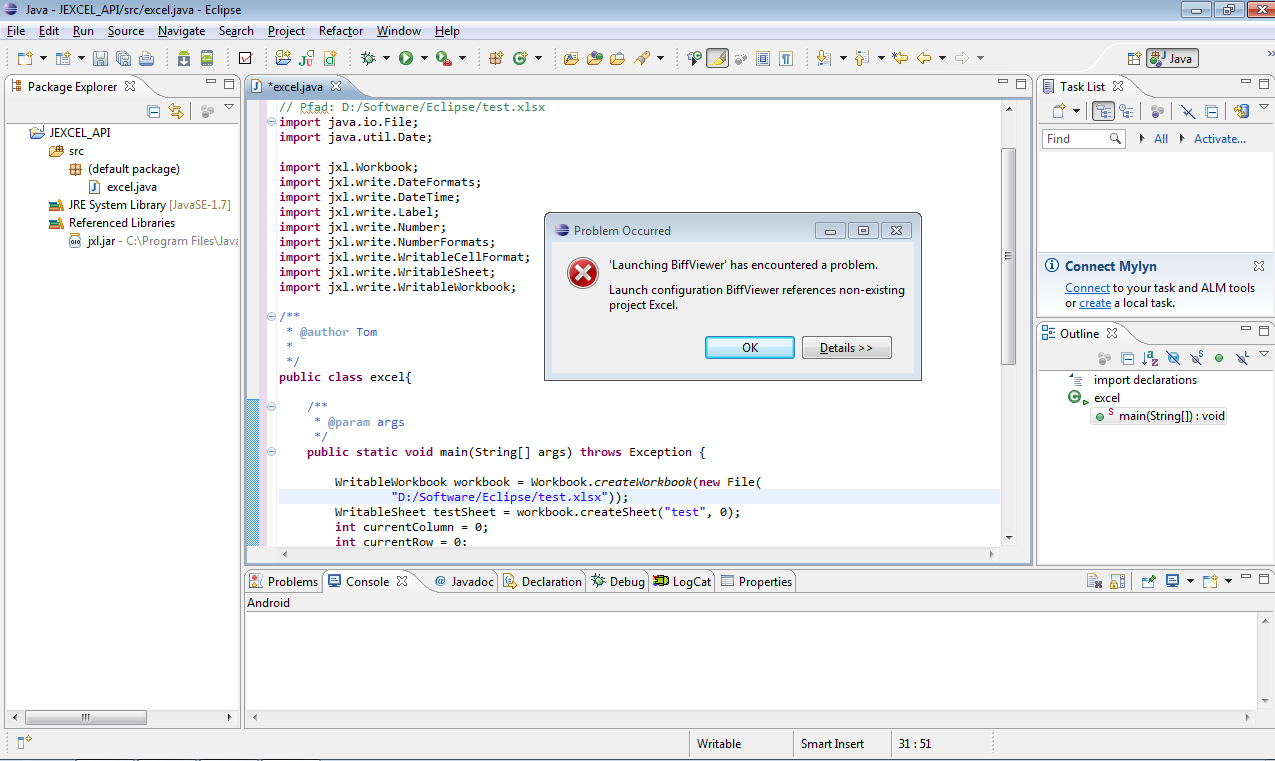Open the External Tools dropdown arrow

461,58
